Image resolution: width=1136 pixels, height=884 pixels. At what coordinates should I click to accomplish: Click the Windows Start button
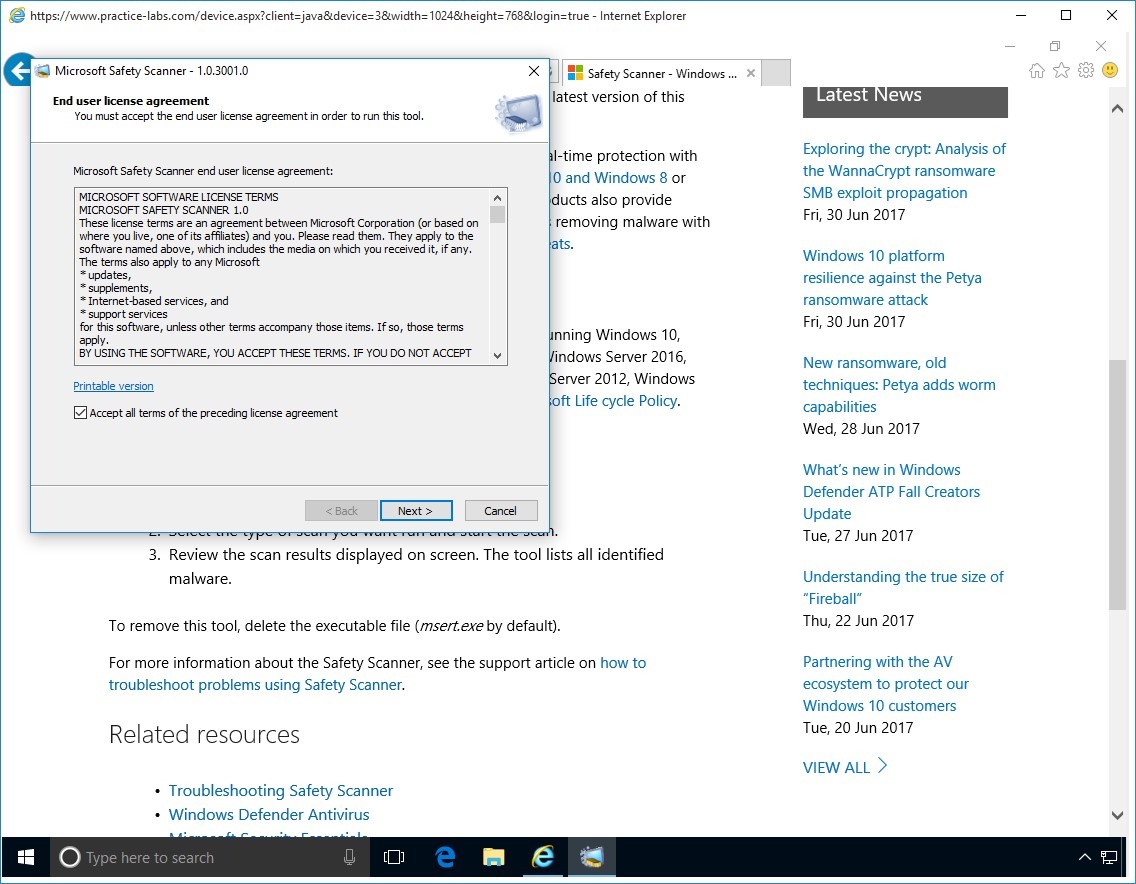coord(25,857)
